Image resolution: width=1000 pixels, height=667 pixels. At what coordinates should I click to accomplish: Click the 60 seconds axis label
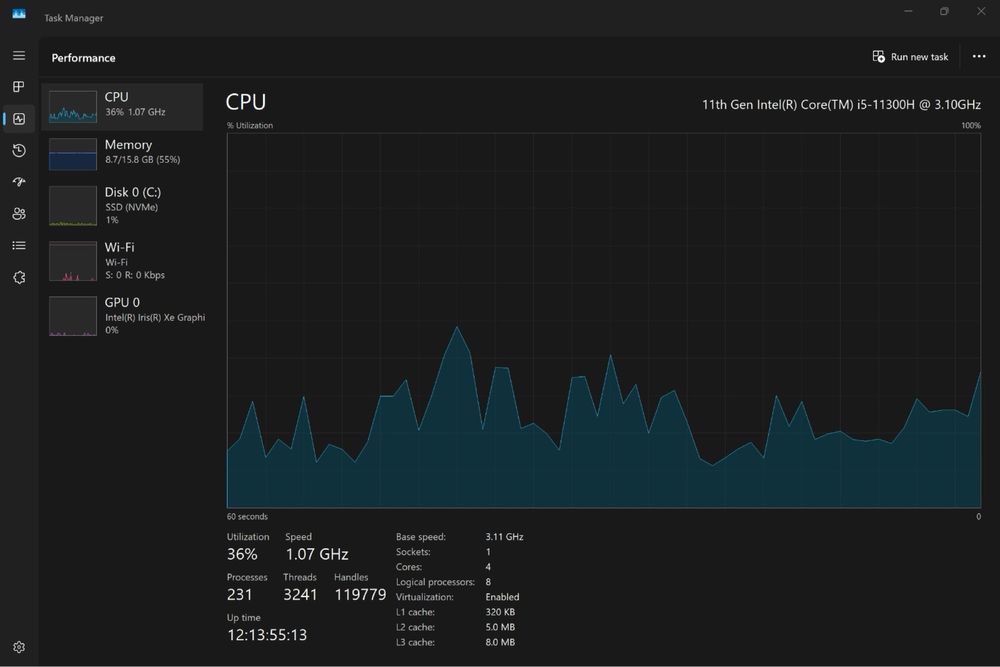[247, 517]
